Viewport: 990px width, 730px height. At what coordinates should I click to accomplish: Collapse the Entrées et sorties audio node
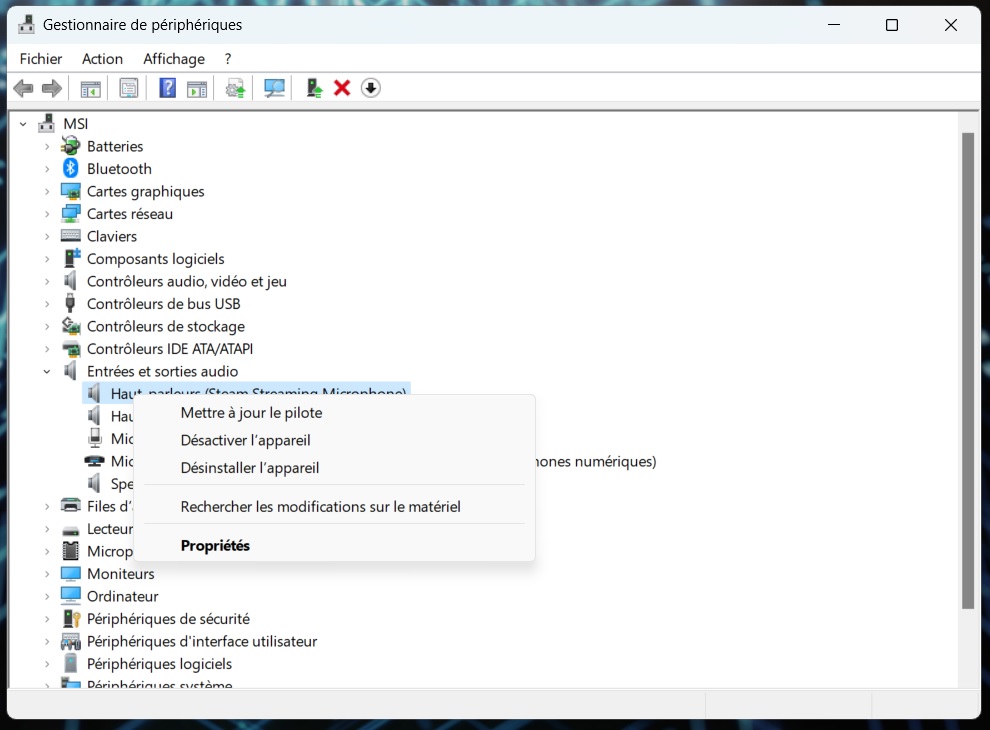click(x=46, y=372)
